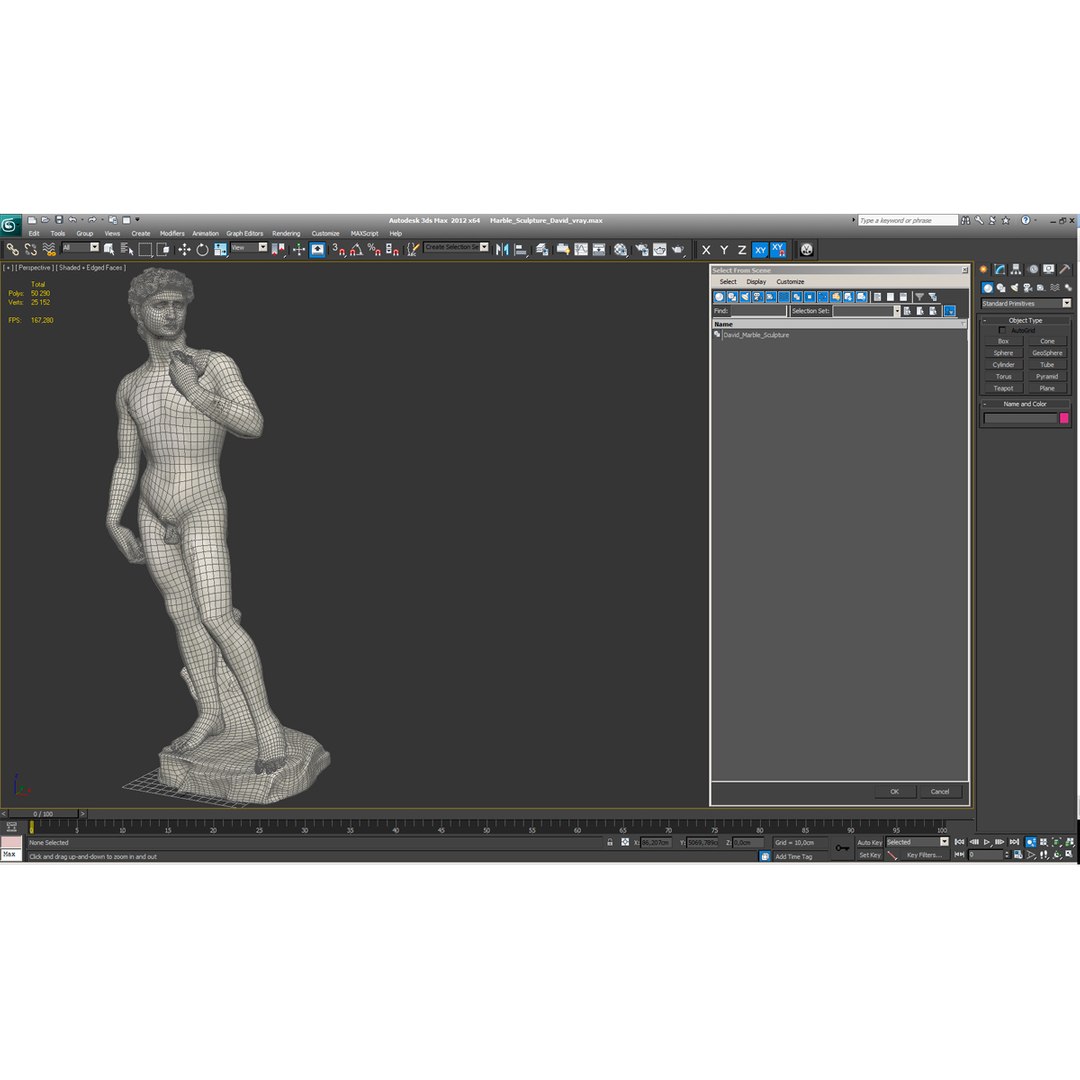This screenshot has width=1080, height=1080.
Task: Click the Align tool icon
Action: (x=521, y=249)
